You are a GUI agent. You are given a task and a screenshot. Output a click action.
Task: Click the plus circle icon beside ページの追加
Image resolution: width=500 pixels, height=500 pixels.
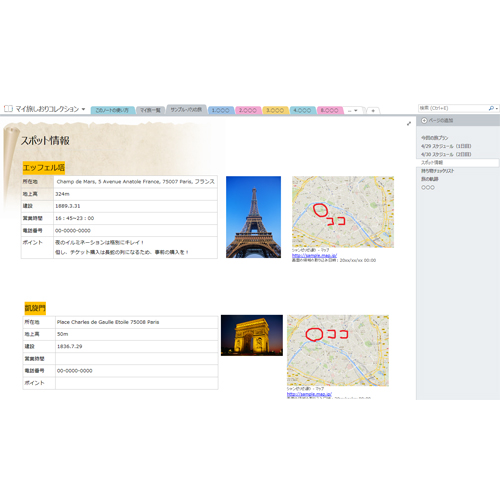(x=424, y=120)
